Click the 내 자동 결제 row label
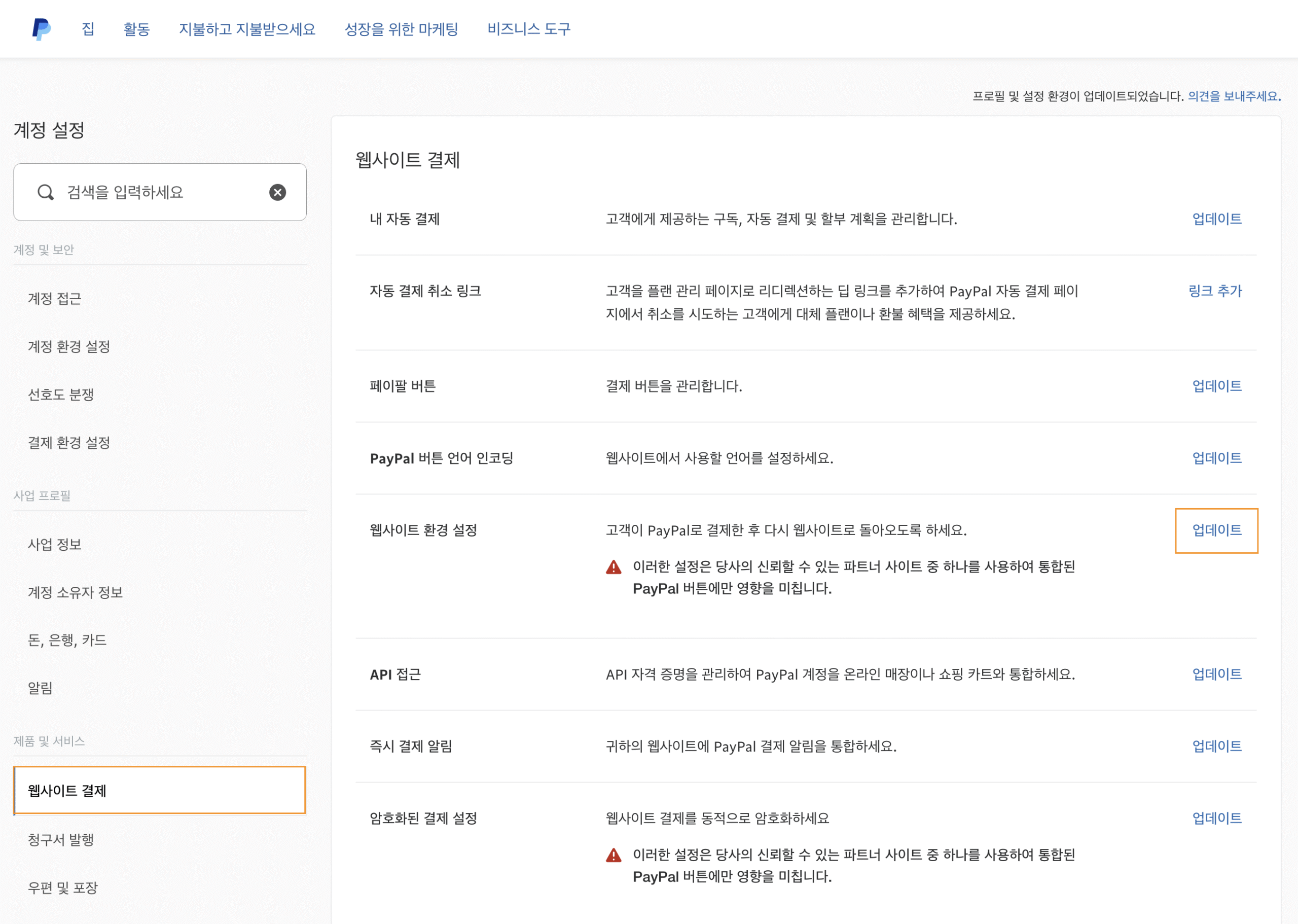 click(405, 219)
